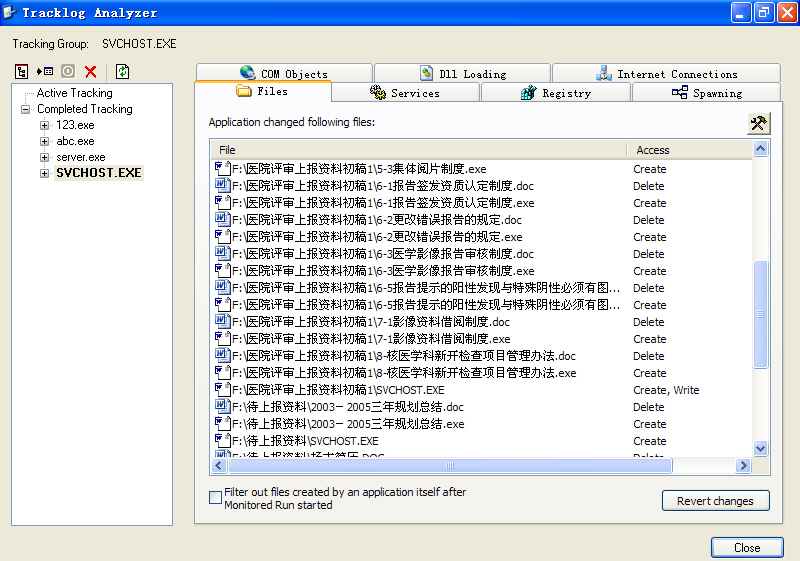Click the red X delete icon

(x=91, y=72)
